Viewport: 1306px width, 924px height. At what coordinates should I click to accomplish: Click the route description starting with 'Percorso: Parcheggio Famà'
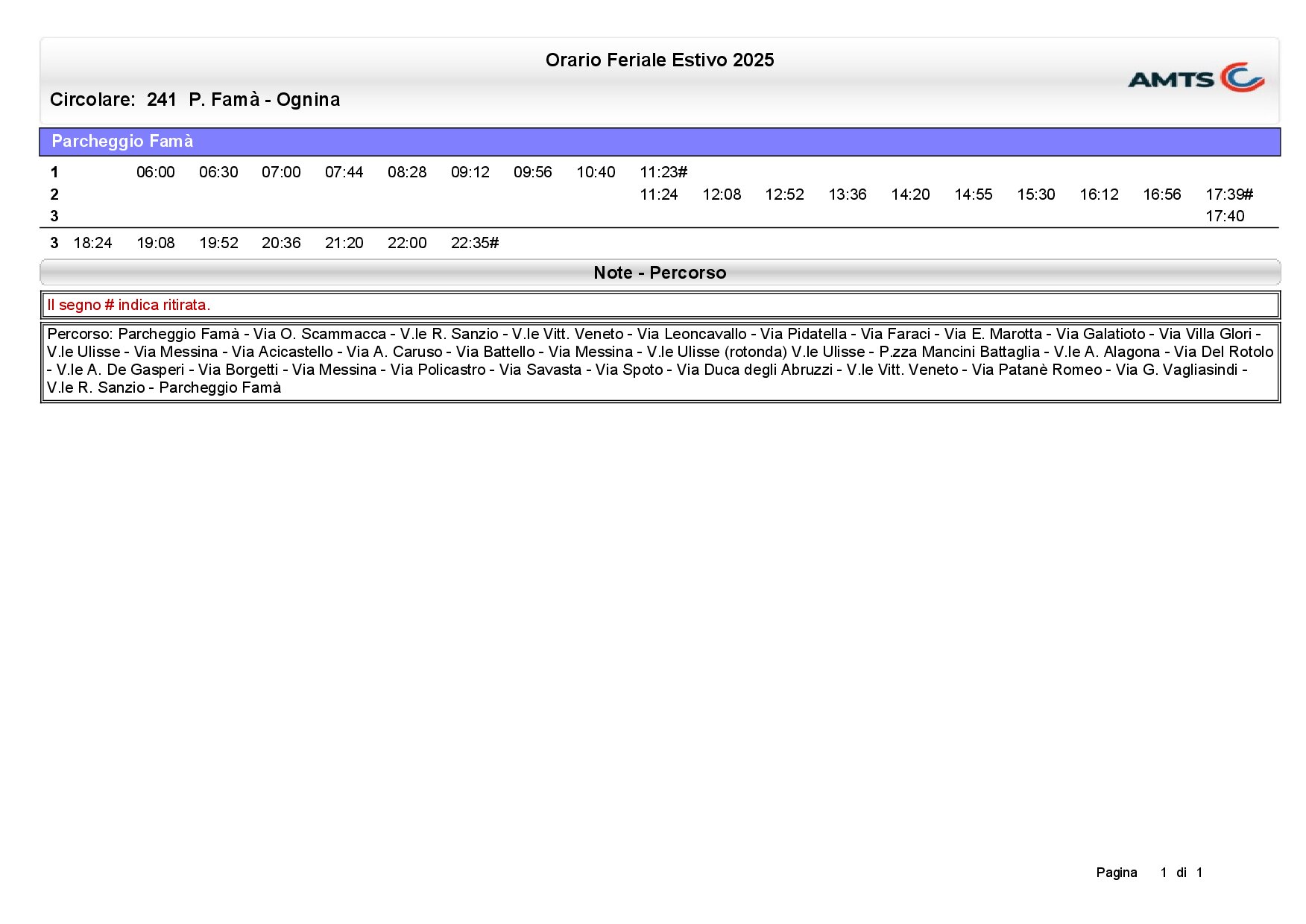(x=660, y=361)
